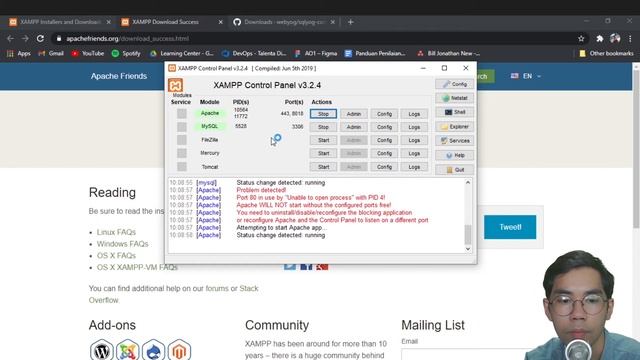Screen dimensions: 640x360
Task: Open a new browser tab
Action: (351, 22)
